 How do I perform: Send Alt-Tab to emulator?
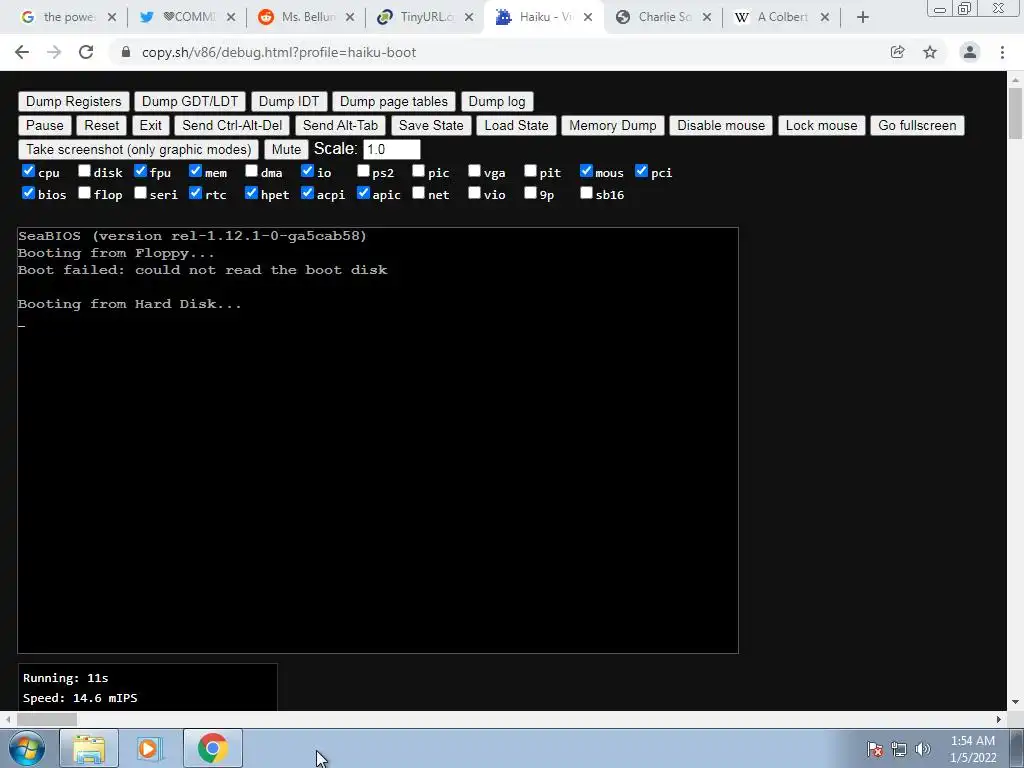(340, 125)
